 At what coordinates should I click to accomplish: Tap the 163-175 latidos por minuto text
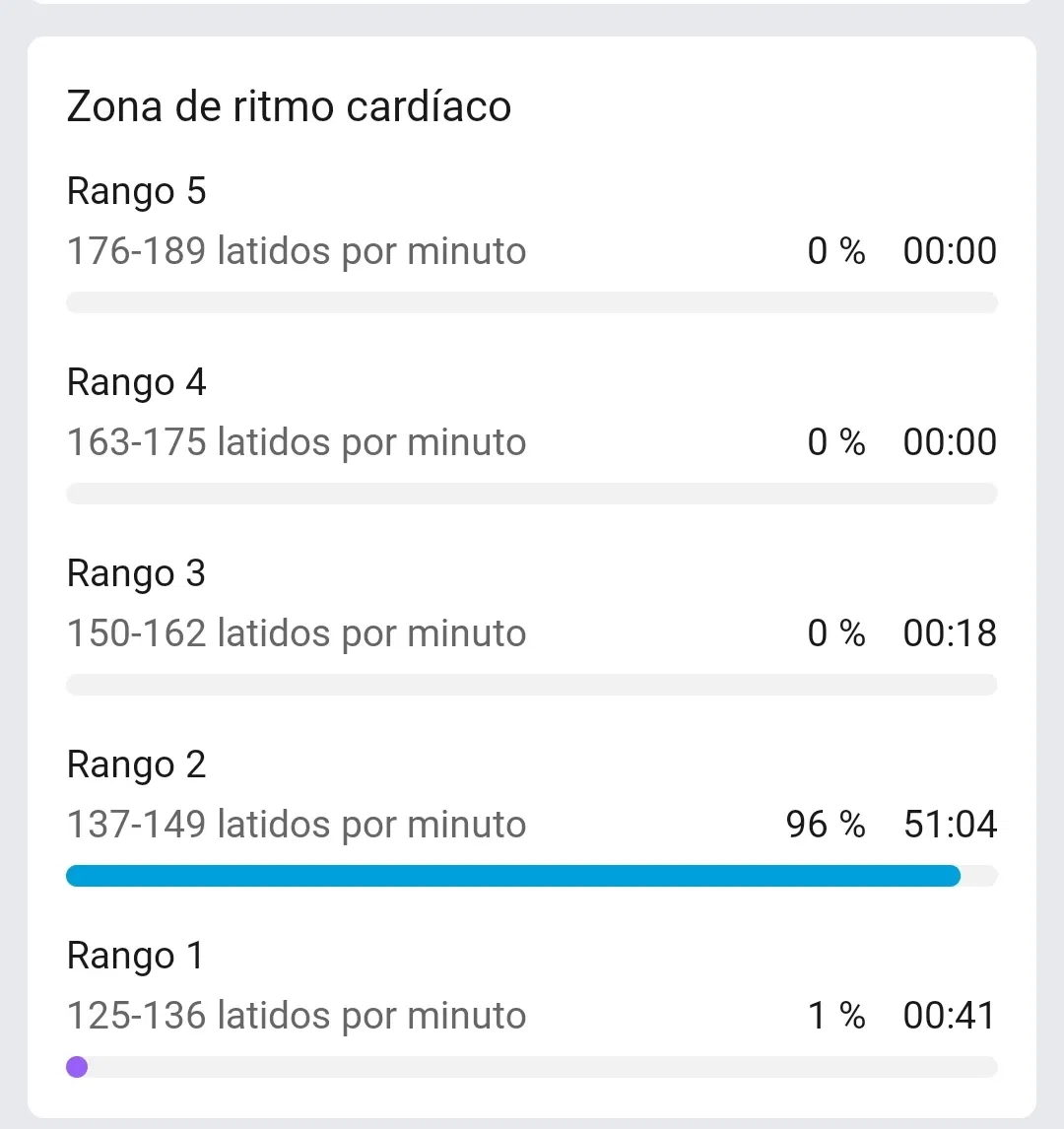coord(296,442)
